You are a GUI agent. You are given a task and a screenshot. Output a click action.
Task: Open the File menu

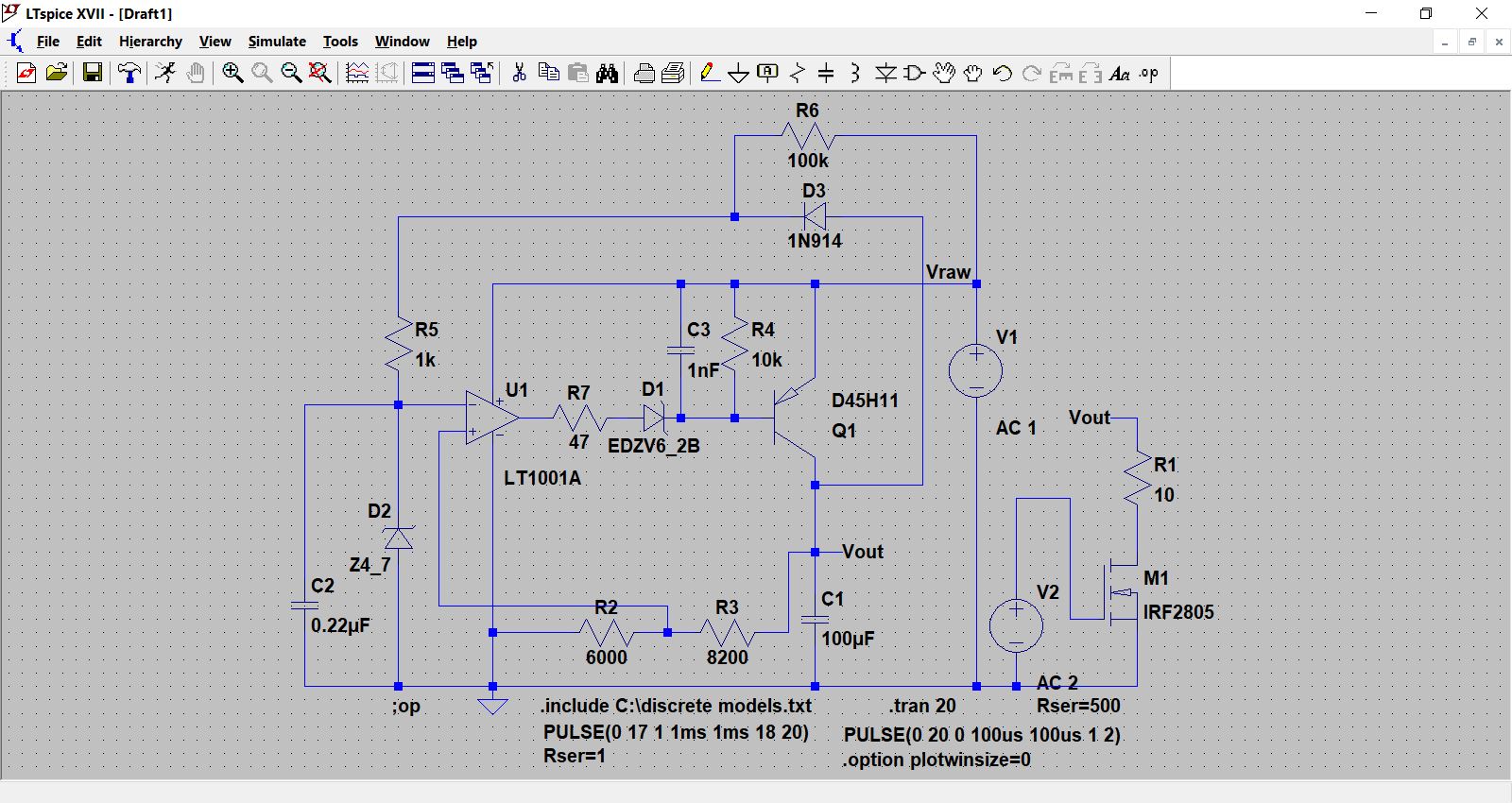click(47, 42)
